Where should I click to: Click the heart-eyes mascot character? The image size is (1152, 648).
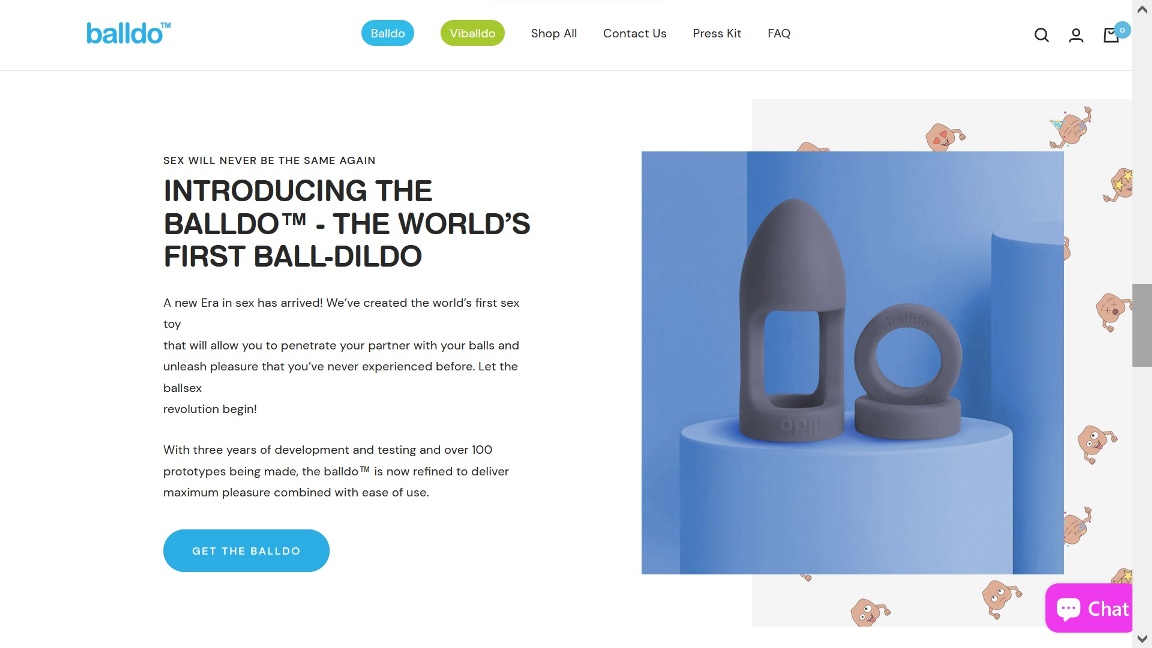point(944,137)
